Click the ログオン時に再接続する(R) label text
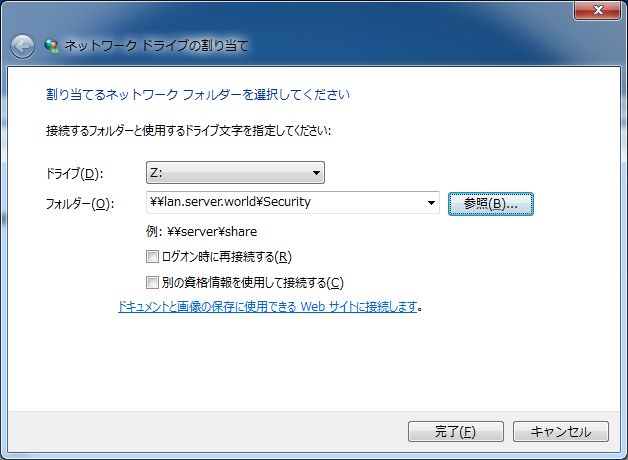The image size is (628, 460). click(226, 257)
